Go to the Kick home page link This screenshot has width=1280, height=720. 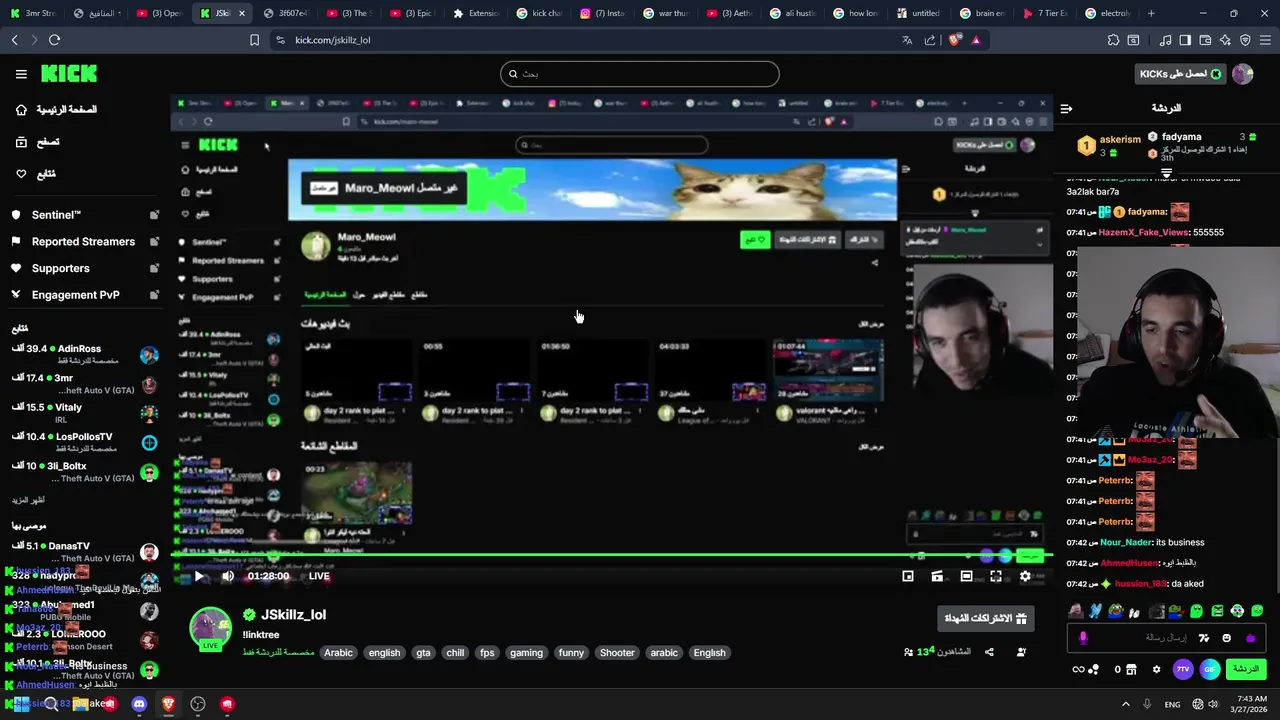57,109
